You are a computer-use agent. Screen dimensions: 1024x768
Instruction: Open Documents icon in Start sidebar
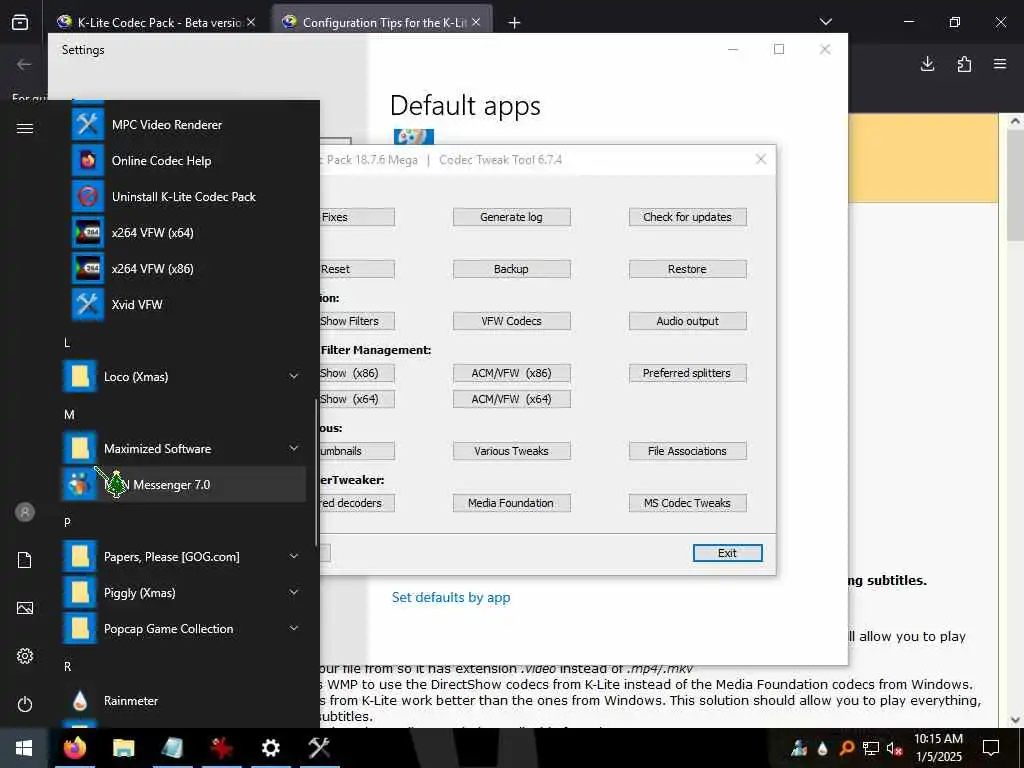click(x=25, y=560)
